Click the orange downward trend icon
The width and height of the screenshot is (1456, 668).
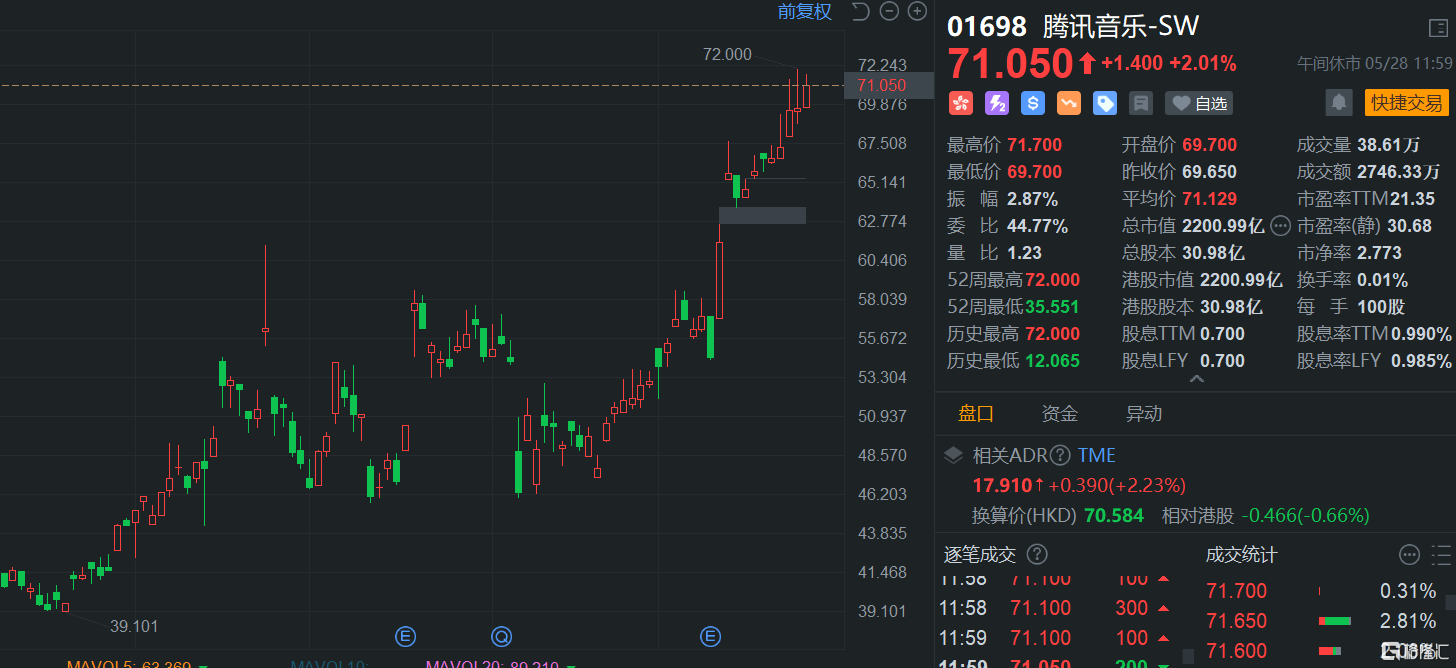click(1069, 103)
